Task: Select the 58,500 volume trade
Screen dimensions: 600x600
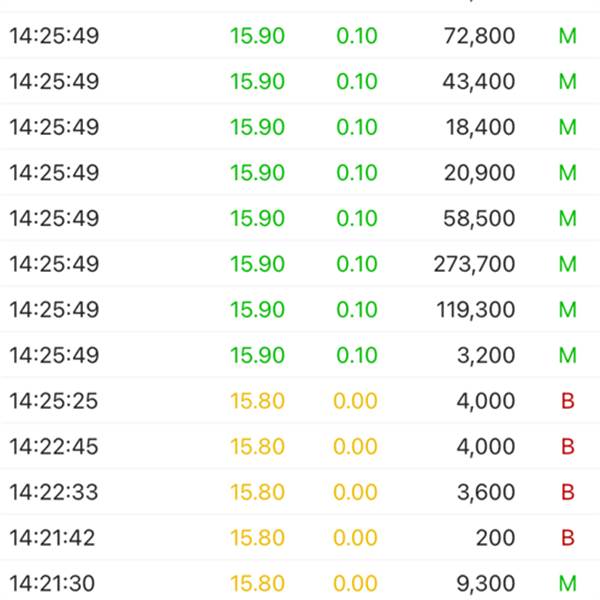Action: [478, 218]
